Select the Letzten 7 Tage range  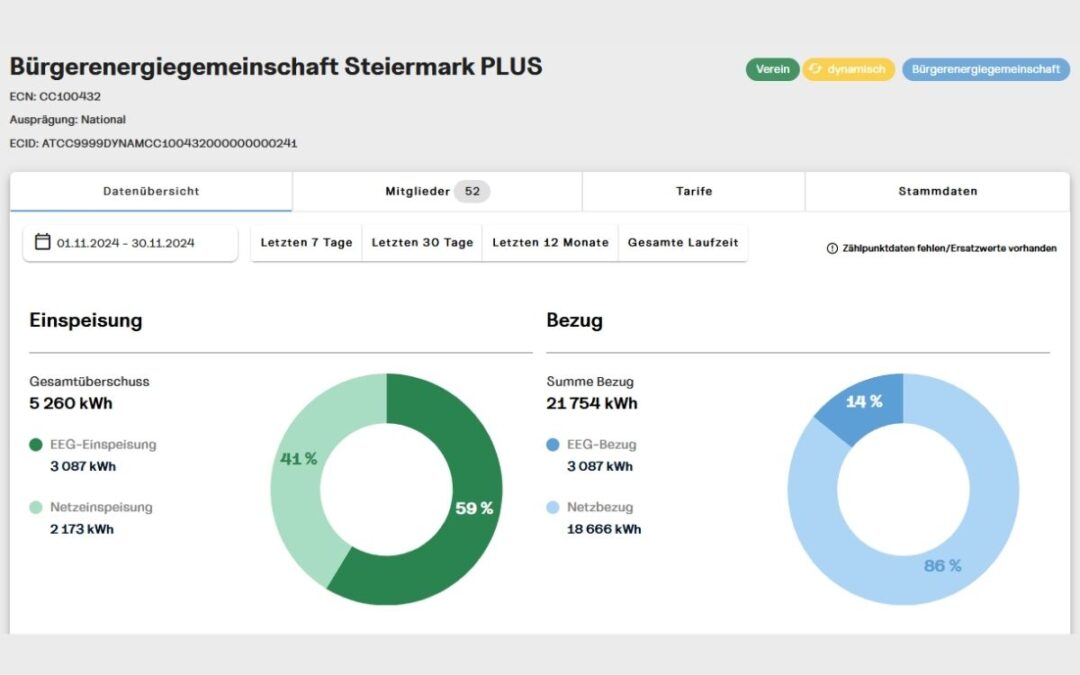[x=306, y=243]
